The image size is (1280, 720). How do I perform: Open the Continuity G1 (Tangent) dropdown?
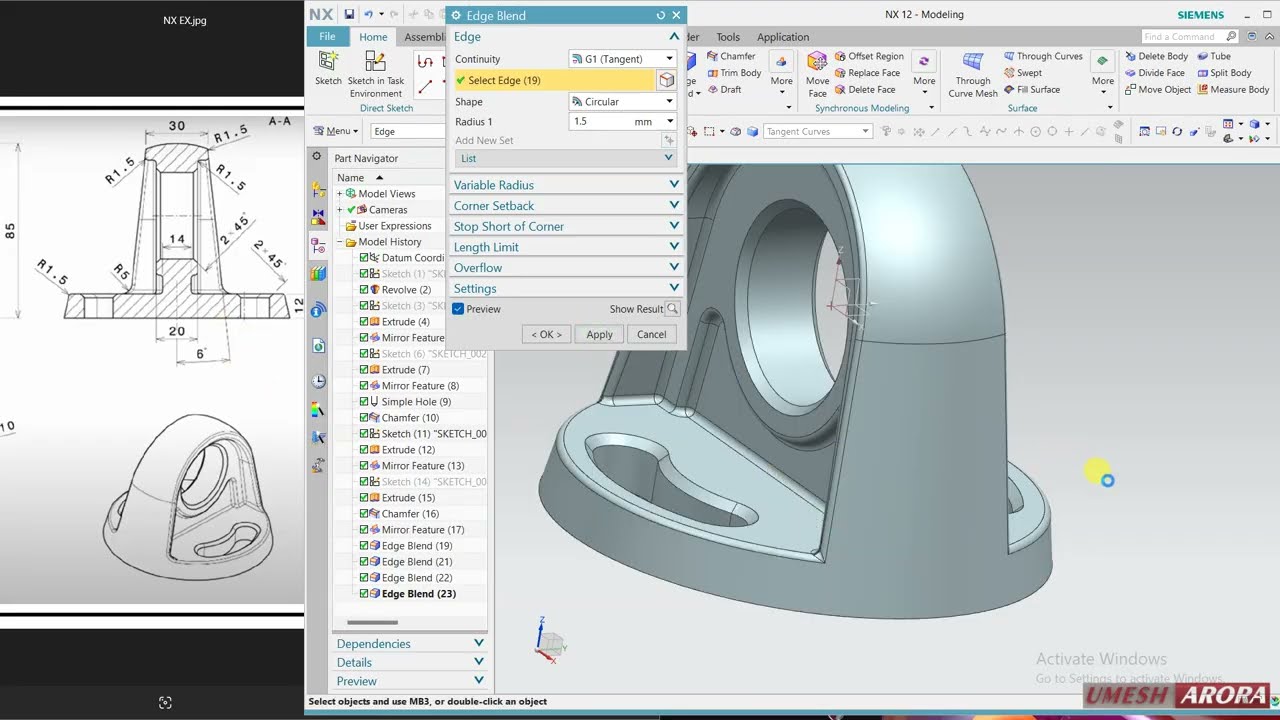622,59
